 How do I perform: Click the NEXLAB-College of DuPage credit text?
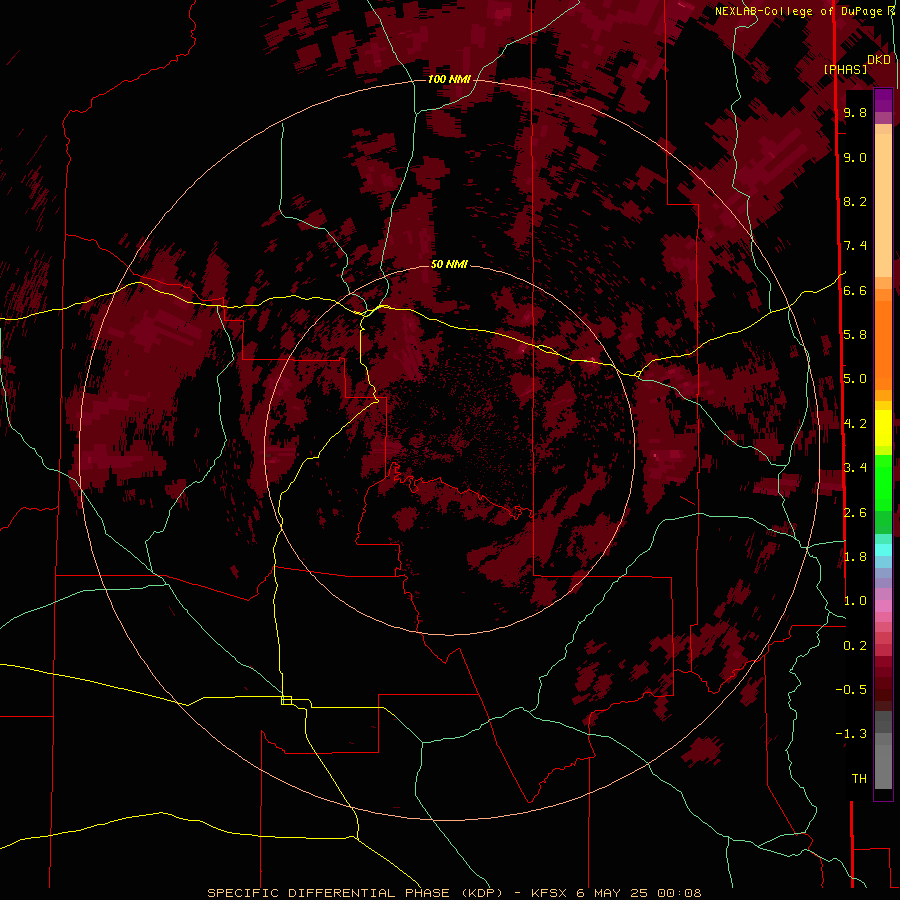[798, 11]
